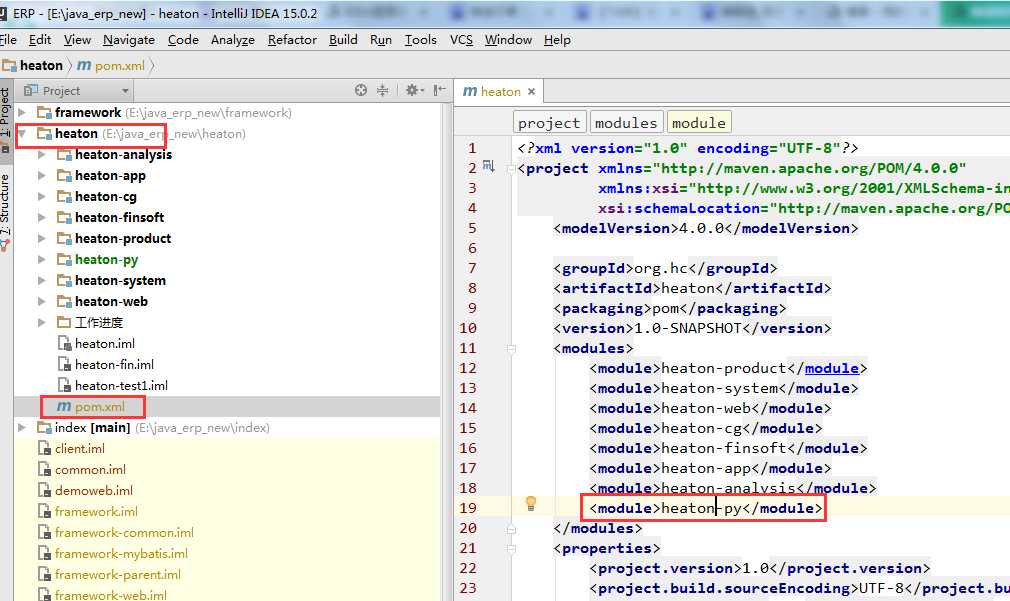Click the framework module folder icon
Viewport: 1010px width, 601px height.
tap(44, 113)
